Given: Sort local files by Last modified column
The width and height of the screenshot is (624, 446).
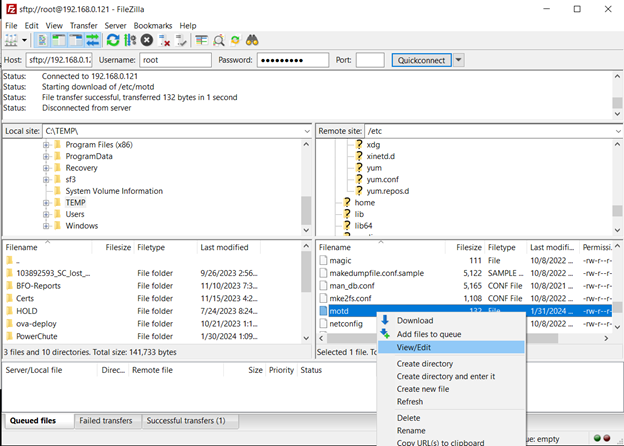Looking at the screenshot, I should coord(229,247).
